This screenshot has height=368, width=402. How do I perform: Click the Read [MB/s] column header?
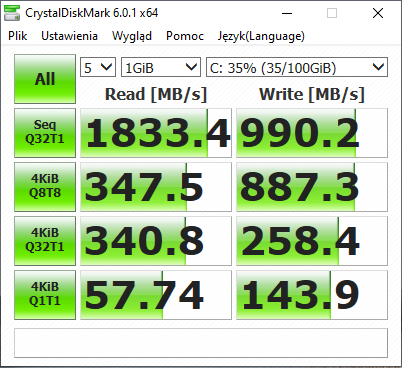point(156,94)
